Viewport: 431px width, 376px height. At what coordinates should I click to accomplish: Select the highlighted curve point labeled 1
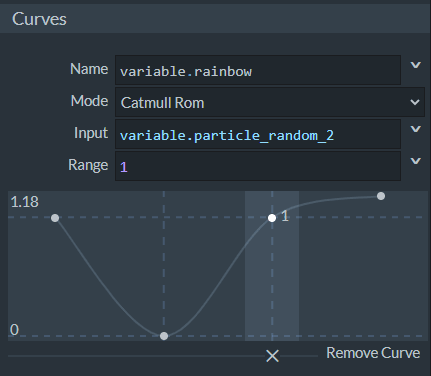tap(272, 218)
